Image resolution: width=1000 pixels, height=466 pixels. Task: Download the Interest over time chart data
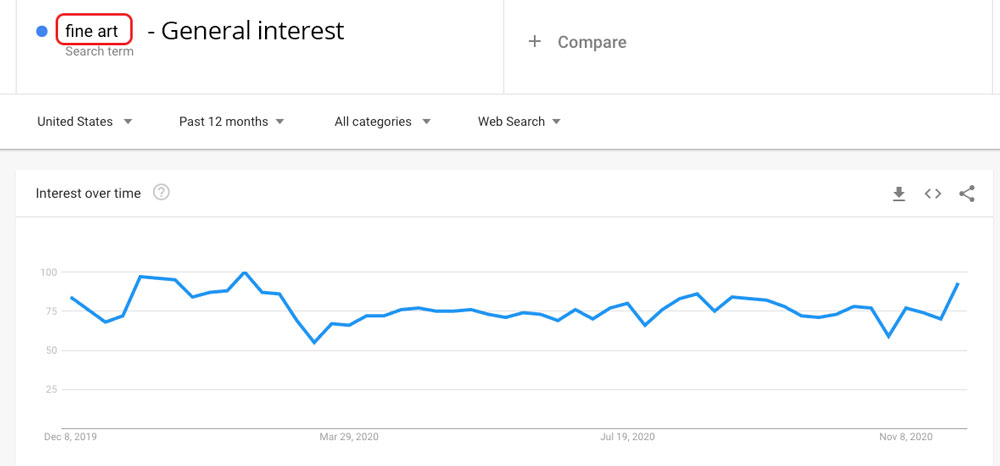(899, 194)
